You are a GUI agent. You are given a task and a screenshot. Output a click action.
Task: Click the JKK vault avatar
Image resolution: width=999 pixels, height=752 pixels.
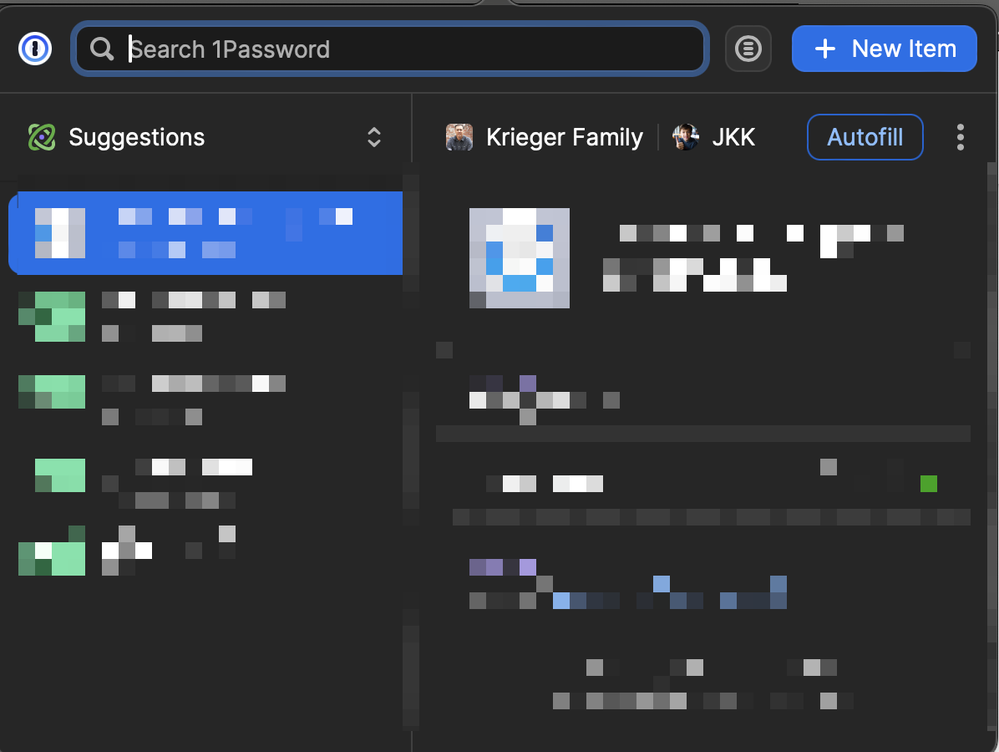[x=686, y=137]
